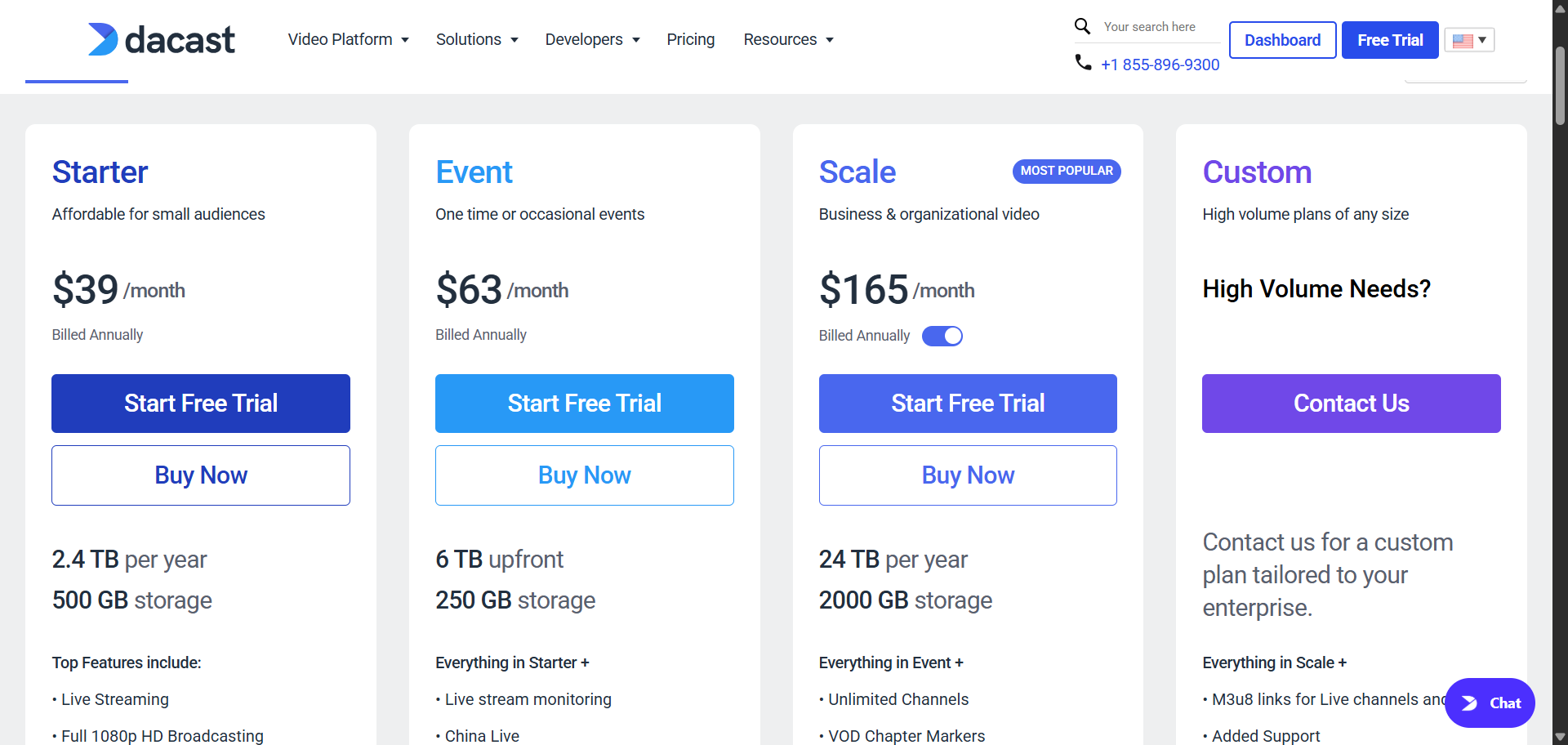Click '24 TB per year' text
Image resolution: width=1568 pixels, height=745 pixels.
pos(893,560)
